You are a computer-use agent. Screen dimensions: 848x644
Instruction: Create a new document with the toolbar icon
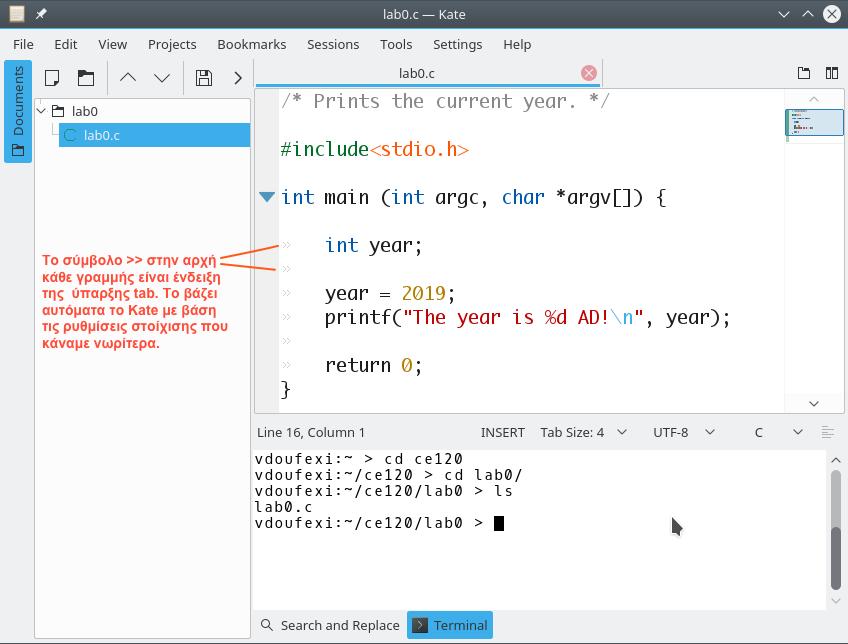tap(52, 78)
